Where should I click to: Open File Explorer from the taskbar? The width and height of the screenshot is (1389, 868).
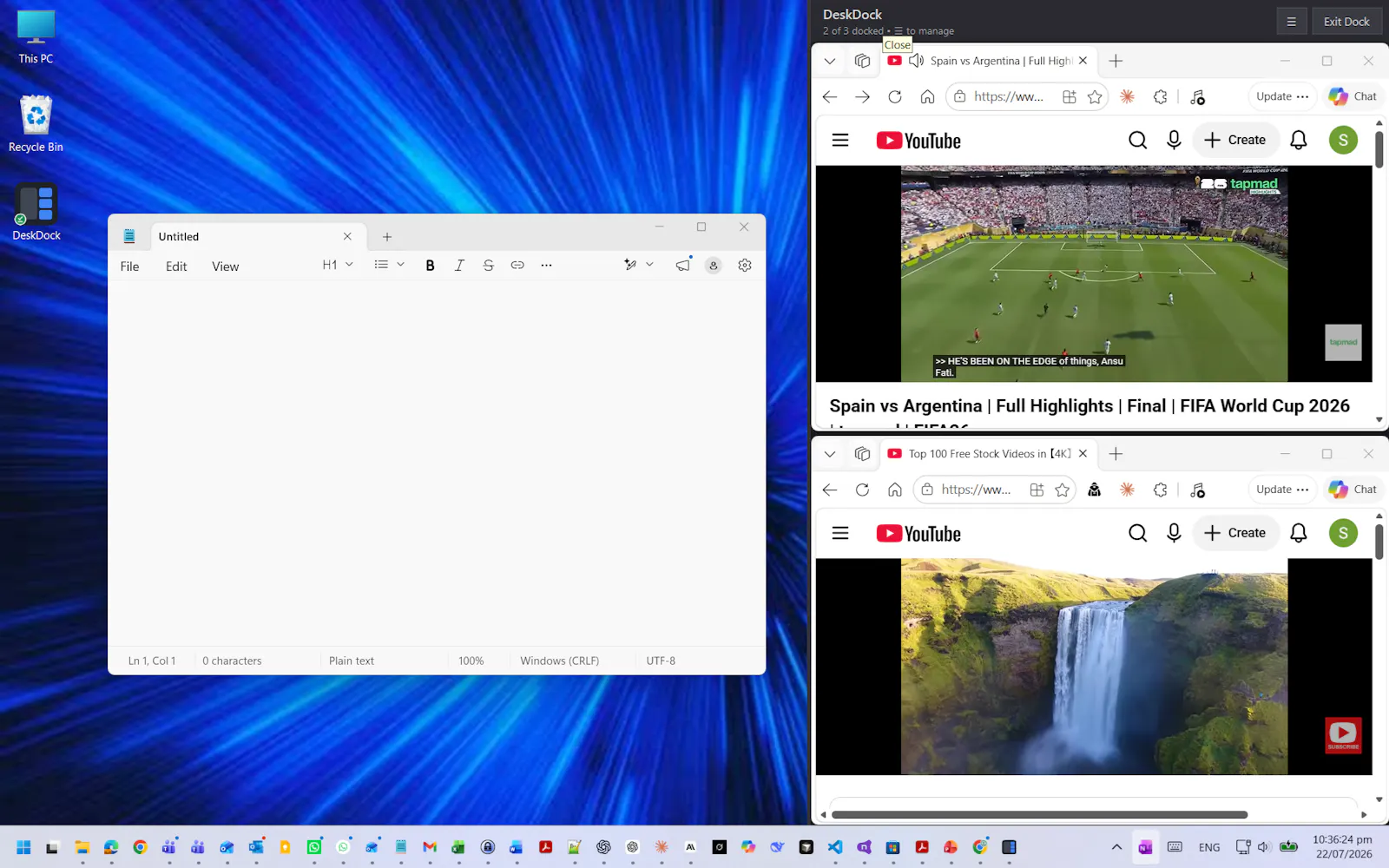[82, 847]
